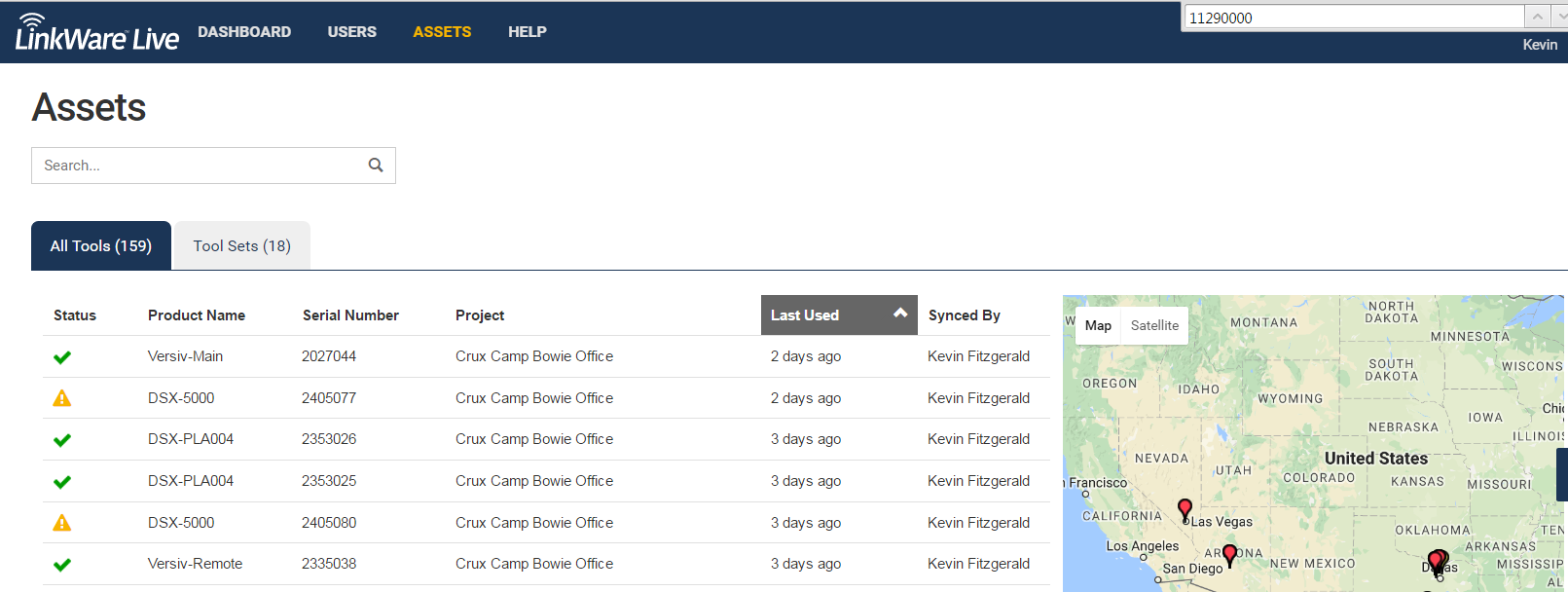Screen dimensions: 1568x592
Task: Click the Assets search input field
Action: (x=213, y=166)
